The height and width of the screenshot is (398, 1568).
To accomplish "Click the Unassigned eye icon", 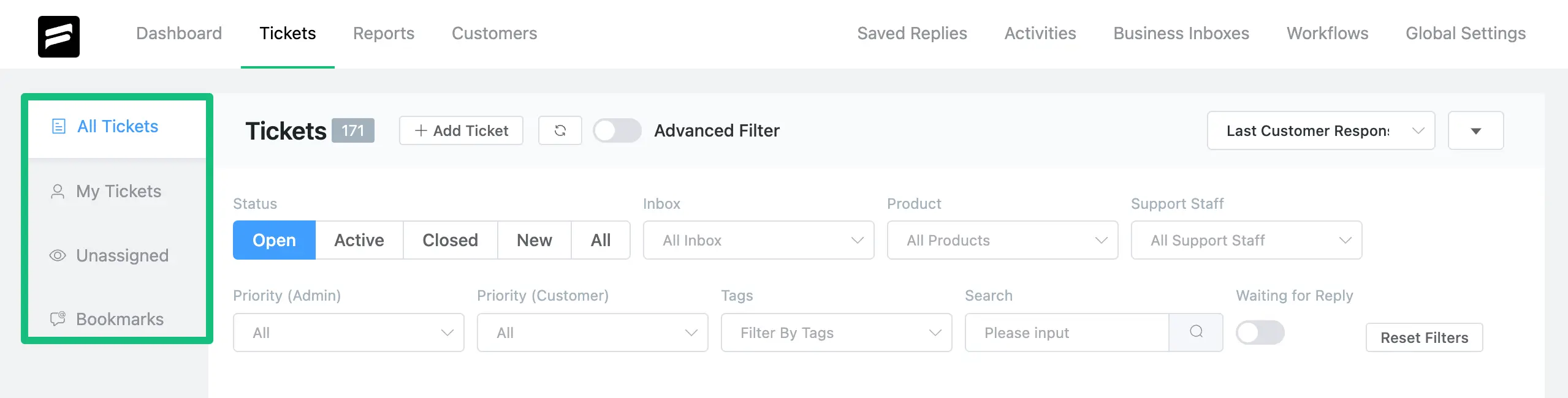I will pyautogui.click(x=58, y=255).
